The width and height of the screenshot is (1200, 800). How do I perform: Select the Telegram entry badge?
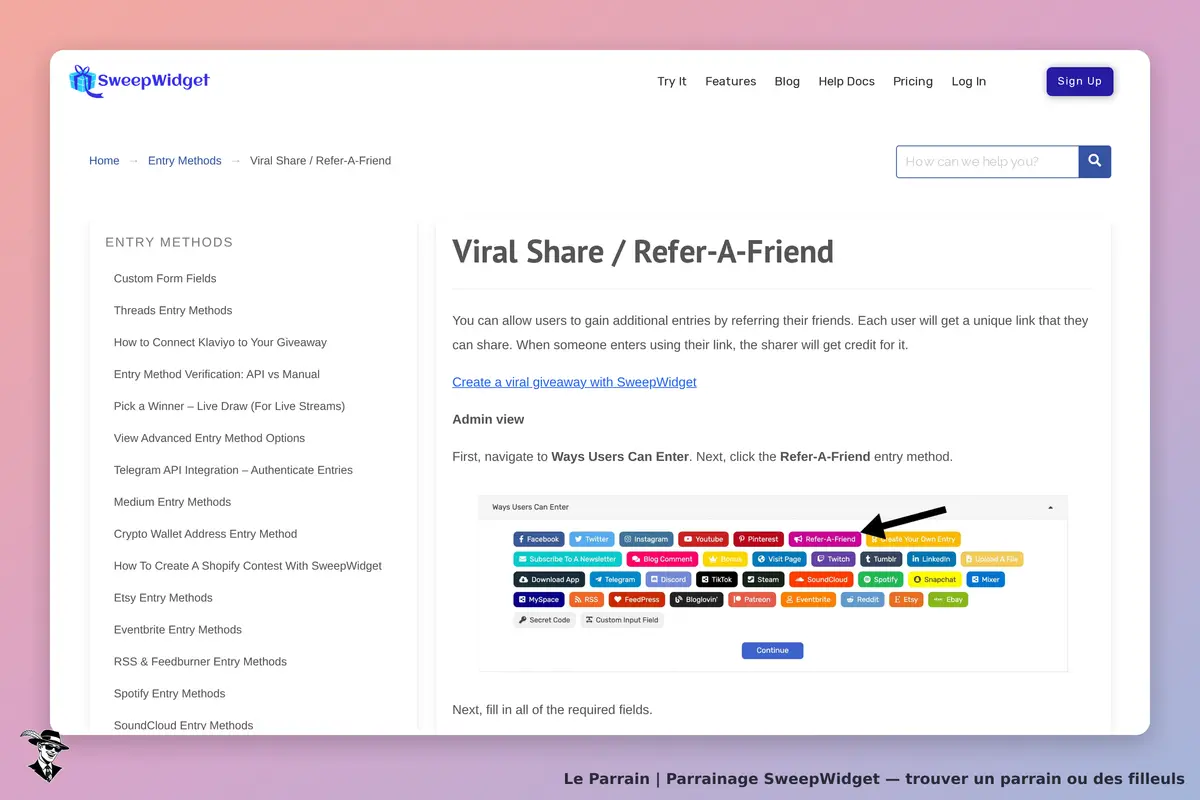(x=615, y=579)
